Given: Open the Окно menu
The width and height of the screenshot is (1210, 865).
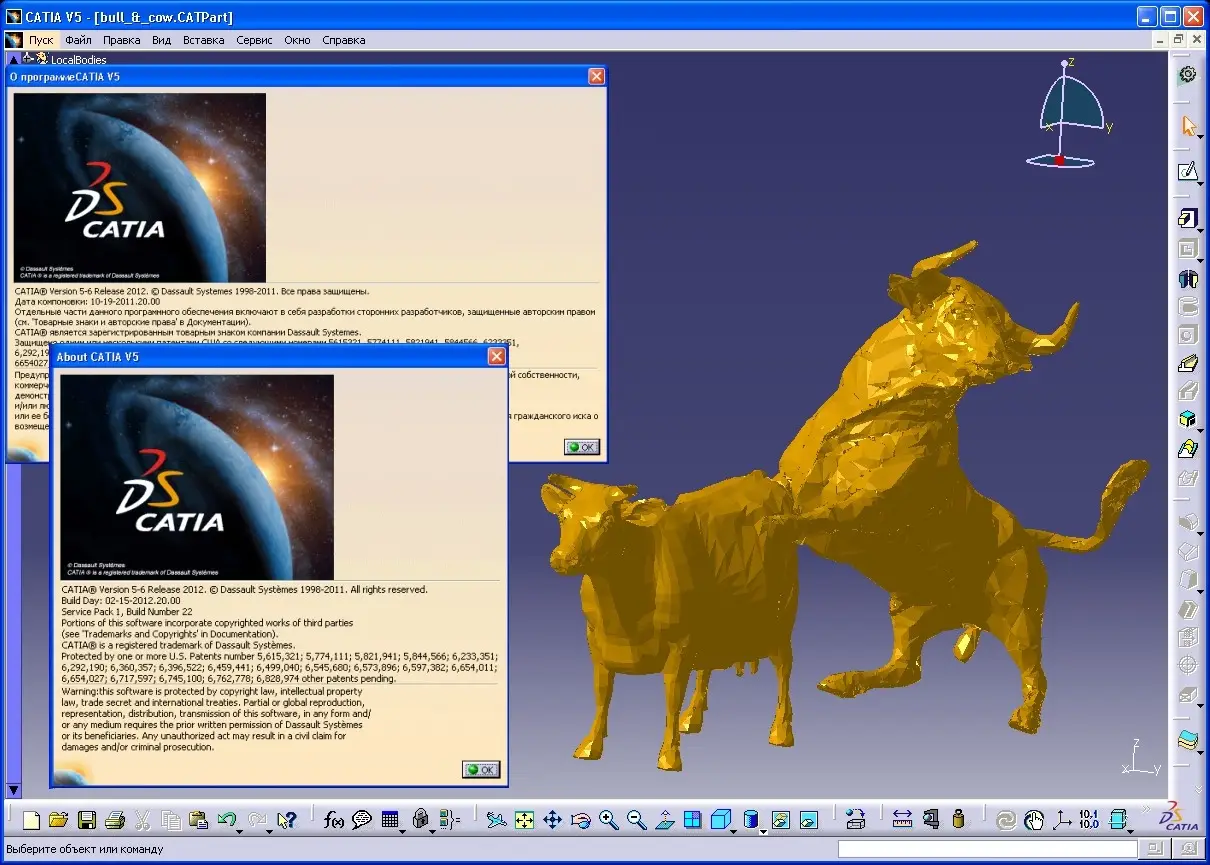Looking at the screenshot, I should [x=297, y=40].
